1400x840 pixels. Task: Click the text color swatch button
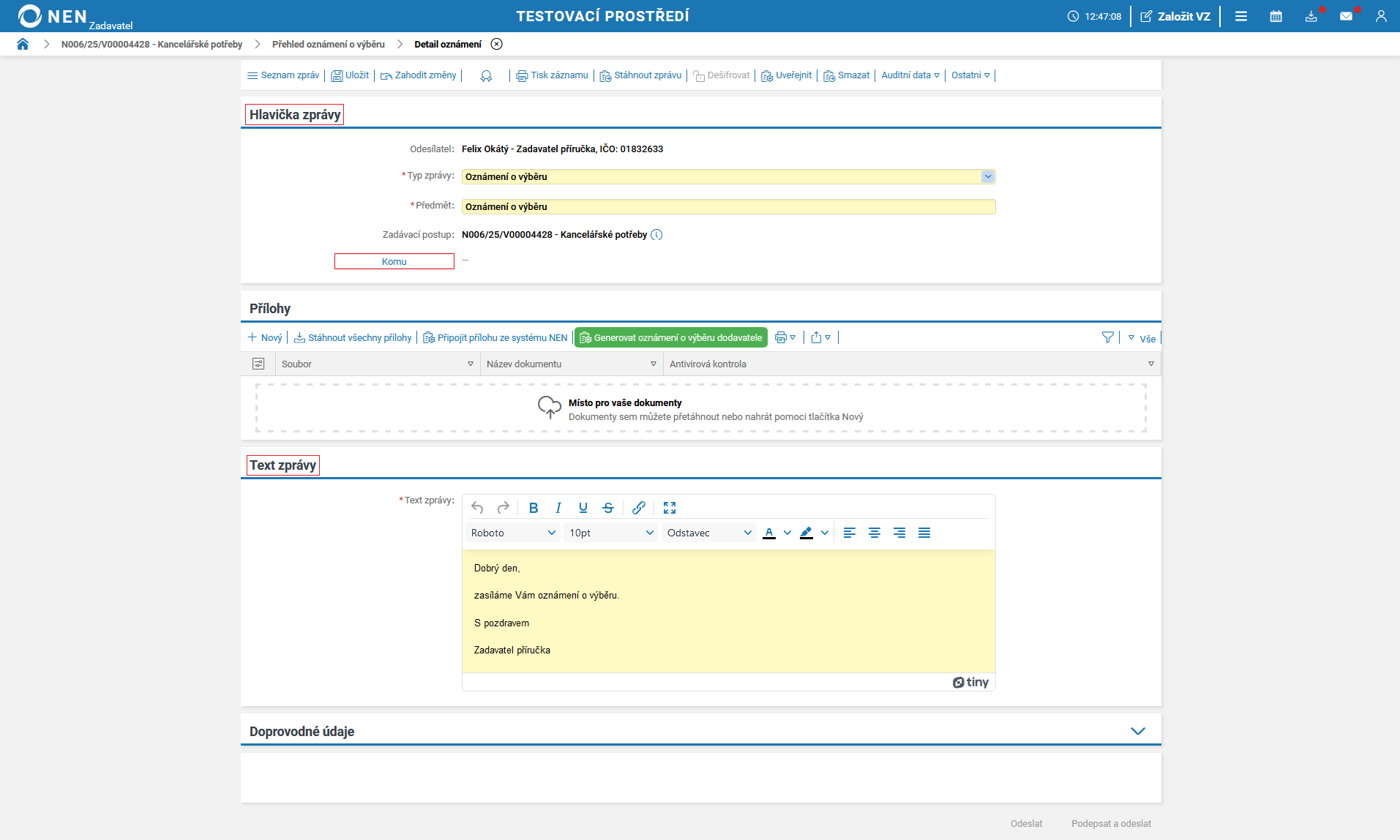click(768, 533)
